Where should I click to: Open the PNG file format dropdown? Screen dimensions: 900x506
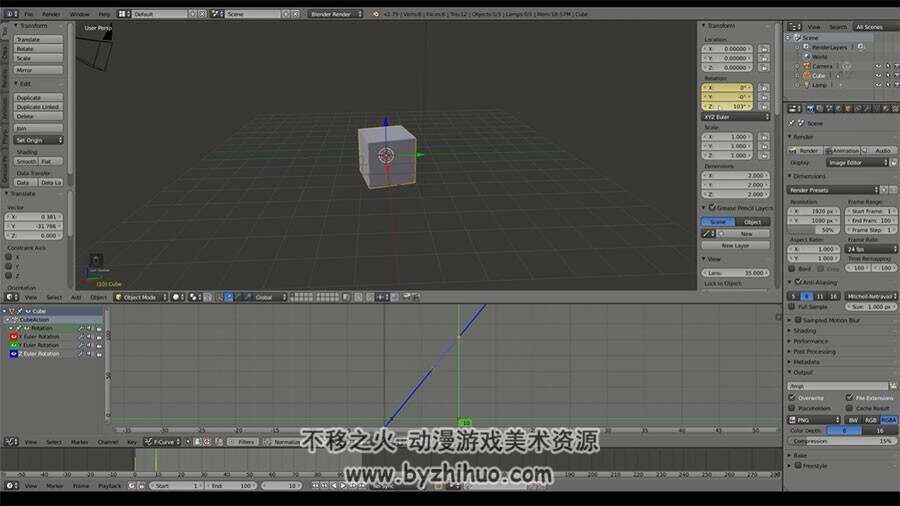(814, 420)
